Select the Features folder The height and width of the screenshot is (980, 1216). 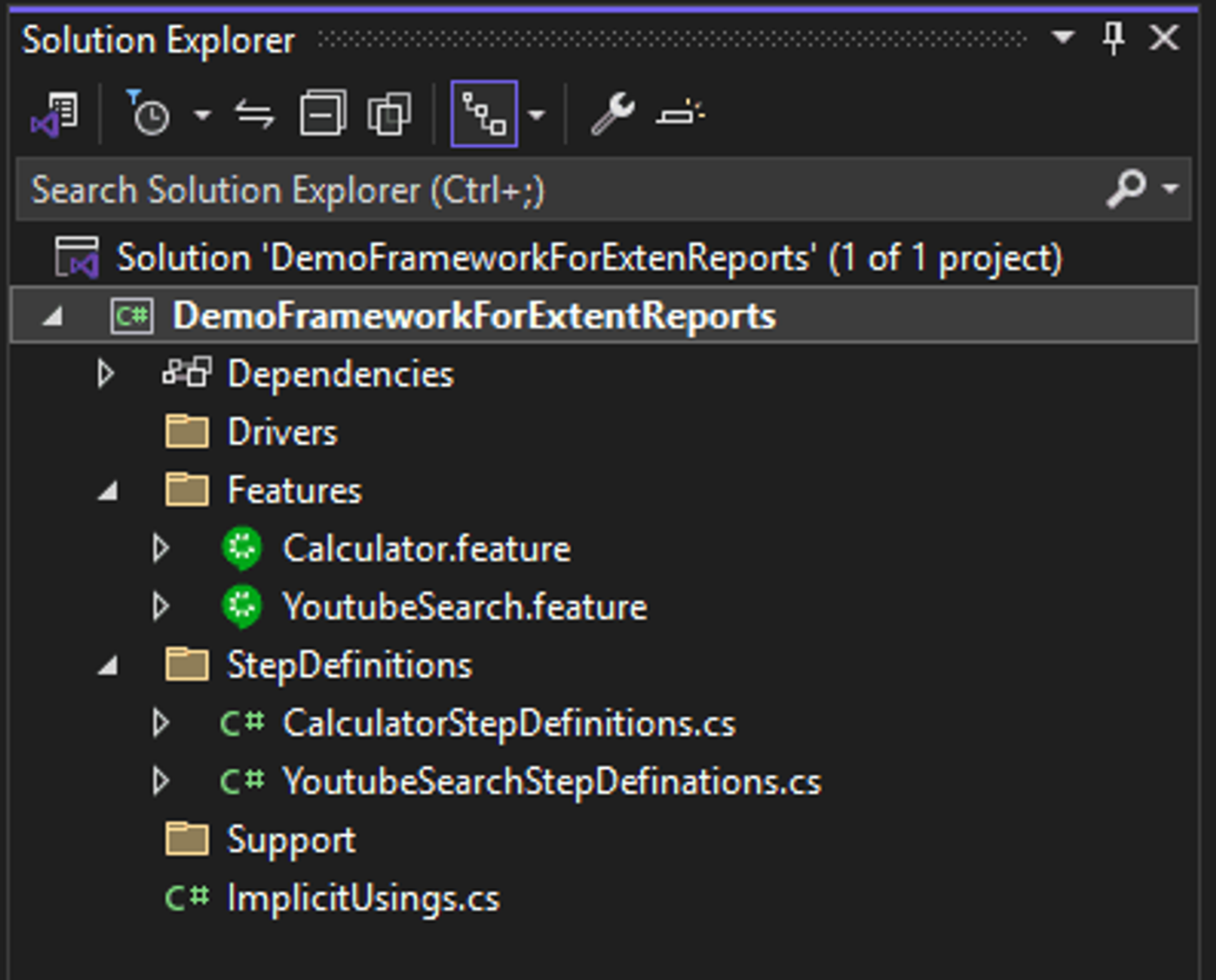[294, 491]
